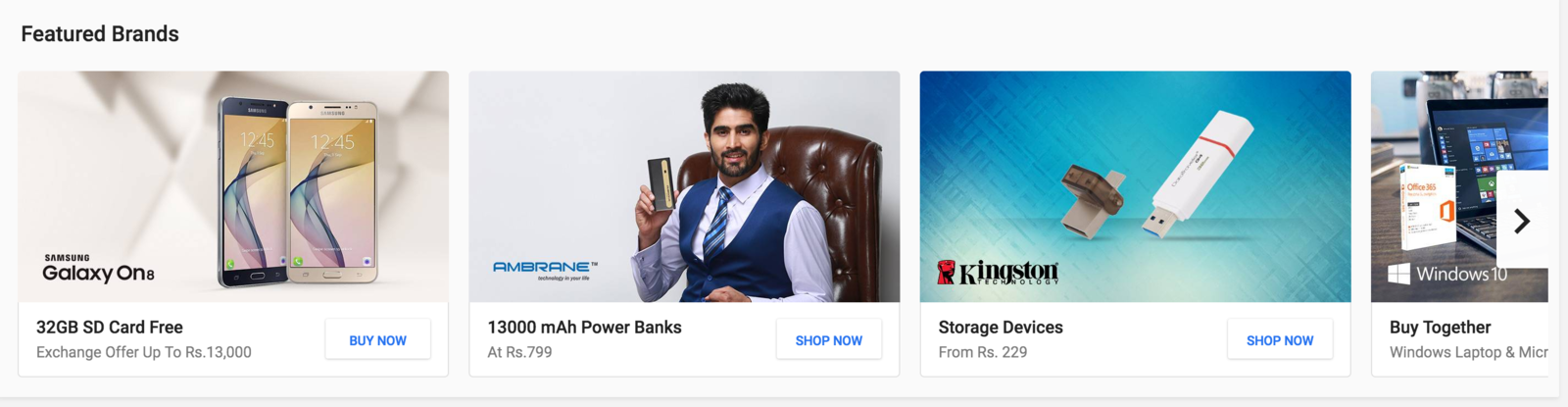Click the gold Samsung phone image
This screenshot has width=1568, height=407.
click(331, 192)
